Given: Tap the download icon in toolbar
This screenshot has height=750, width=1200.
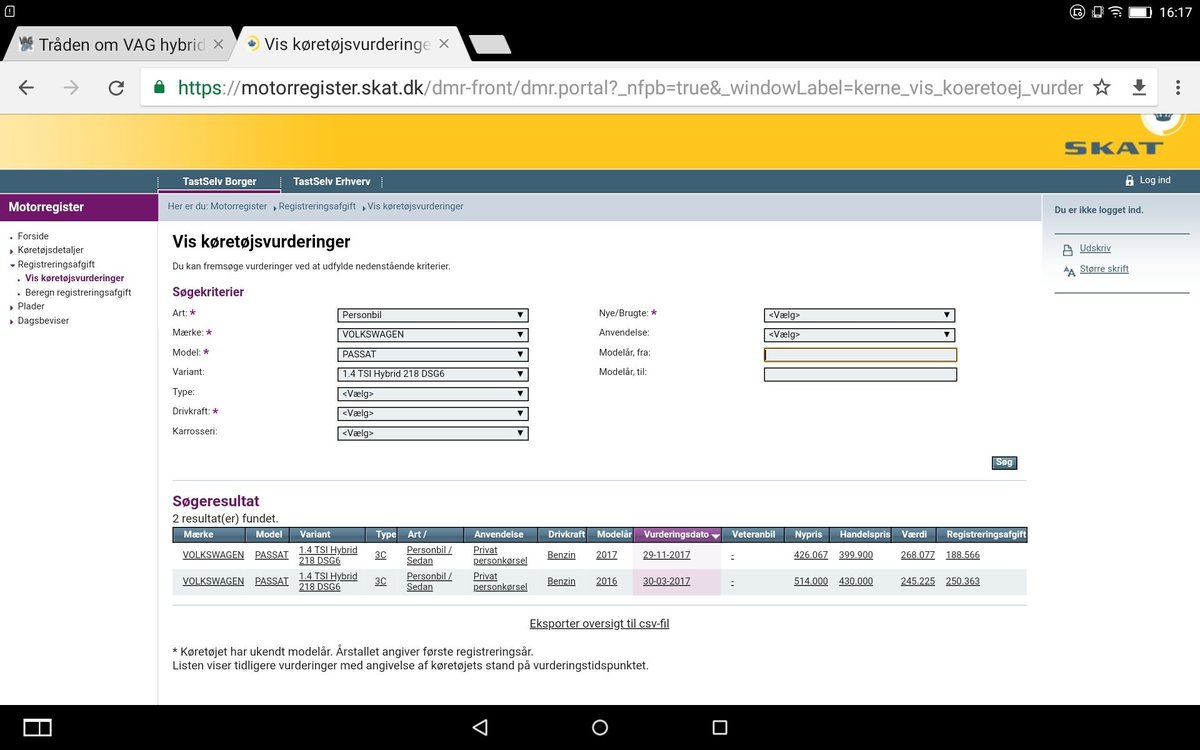Looking at the screenshot, I should (x=1139, y=88).
